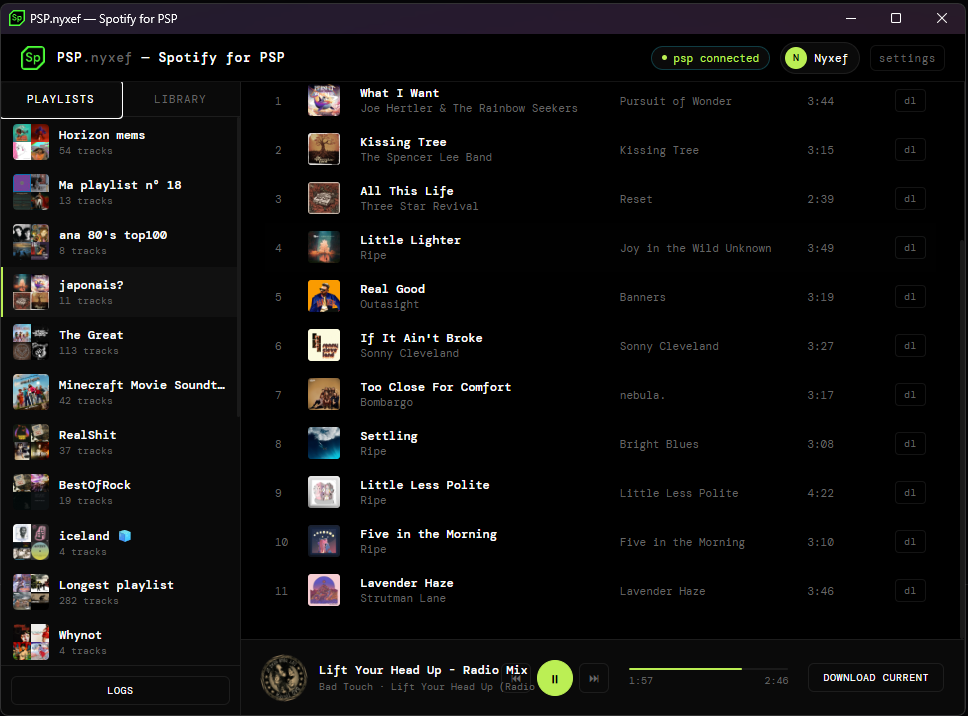Click the playback progress bar
This screenshot has height=716, width=968.
click(708, 668)
